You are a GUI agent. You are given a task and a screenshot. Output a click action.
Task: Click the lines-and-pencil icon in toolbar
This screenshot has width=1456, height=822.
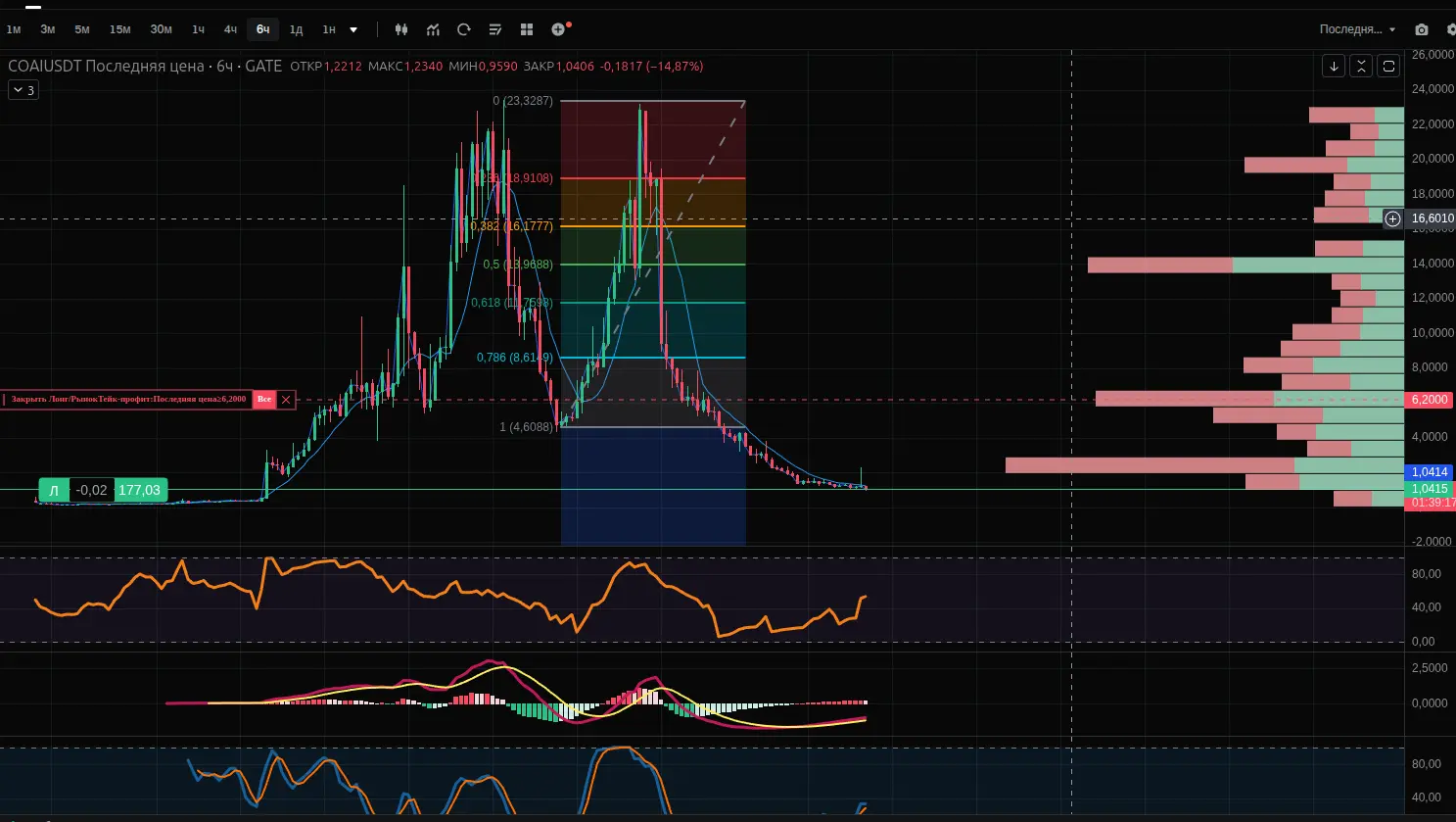coord(495,29)
